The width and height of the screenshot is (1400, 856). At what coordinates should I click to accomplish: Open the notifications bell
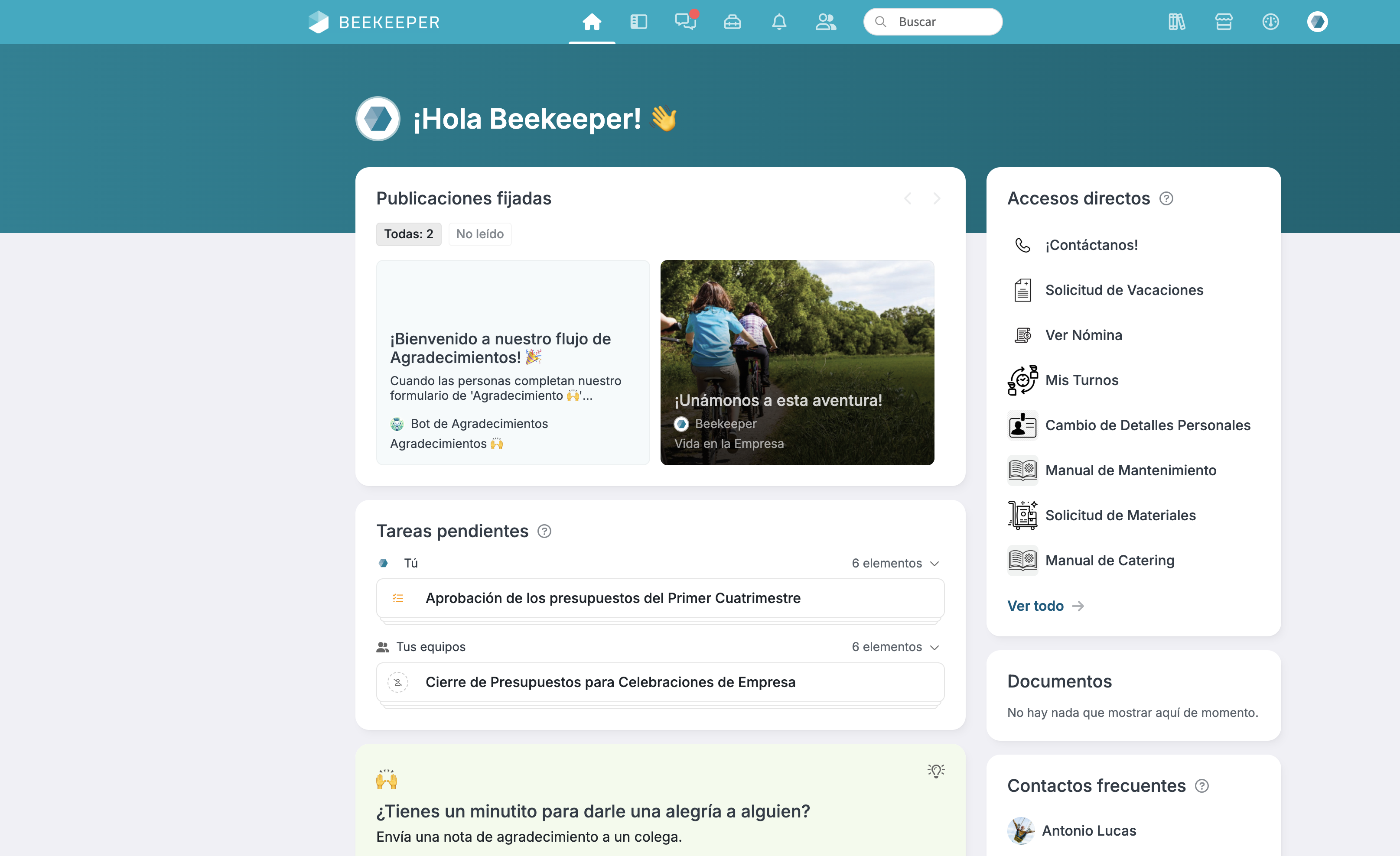click(x=779, y=22)
